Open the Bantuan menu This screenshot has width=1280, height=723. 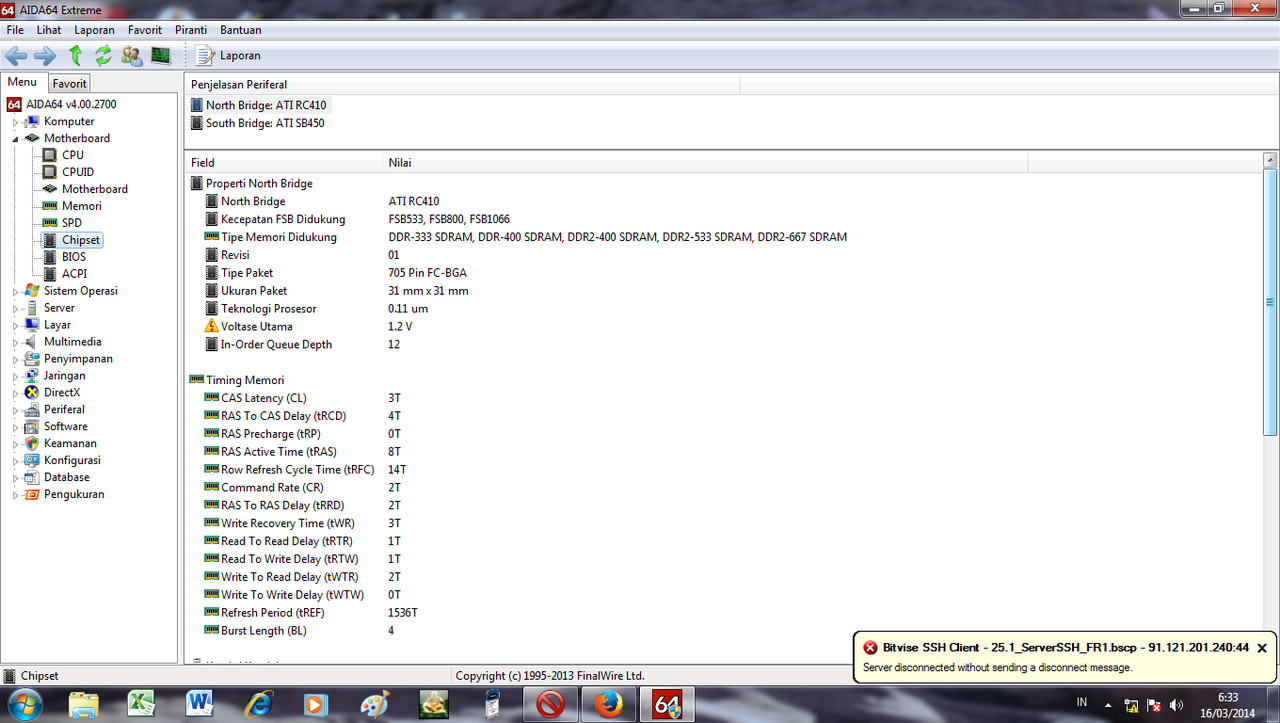tap(240, 30)
